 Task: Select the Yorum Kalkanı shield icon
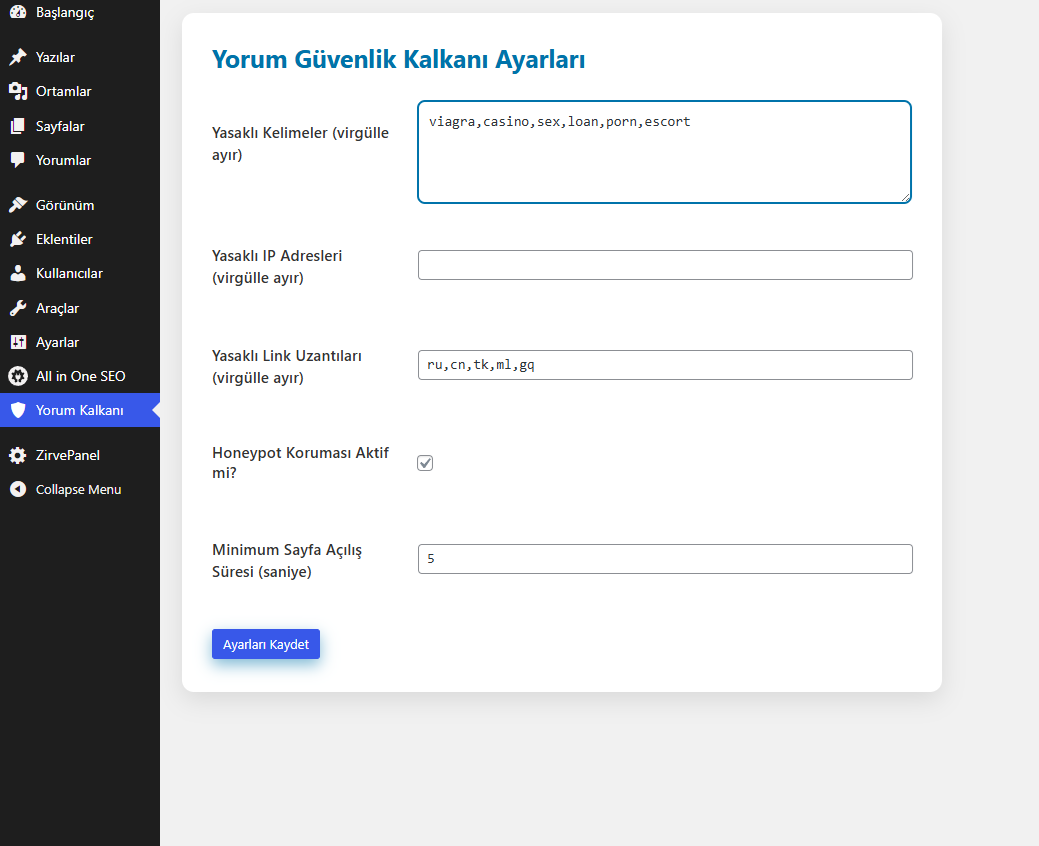[x=17, y=410]
